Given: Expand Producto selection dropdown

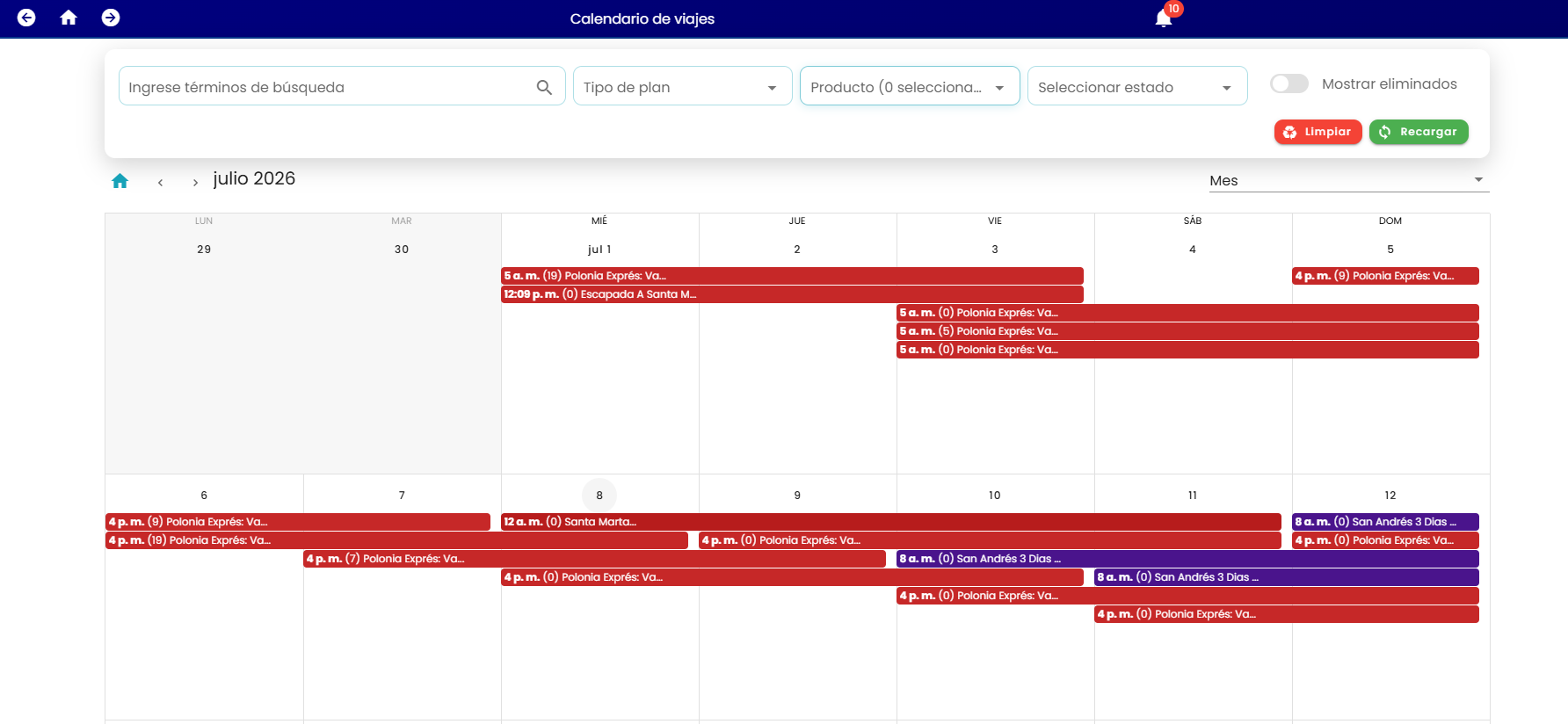Looking at the screenshot, I should [x=910, y=86].
